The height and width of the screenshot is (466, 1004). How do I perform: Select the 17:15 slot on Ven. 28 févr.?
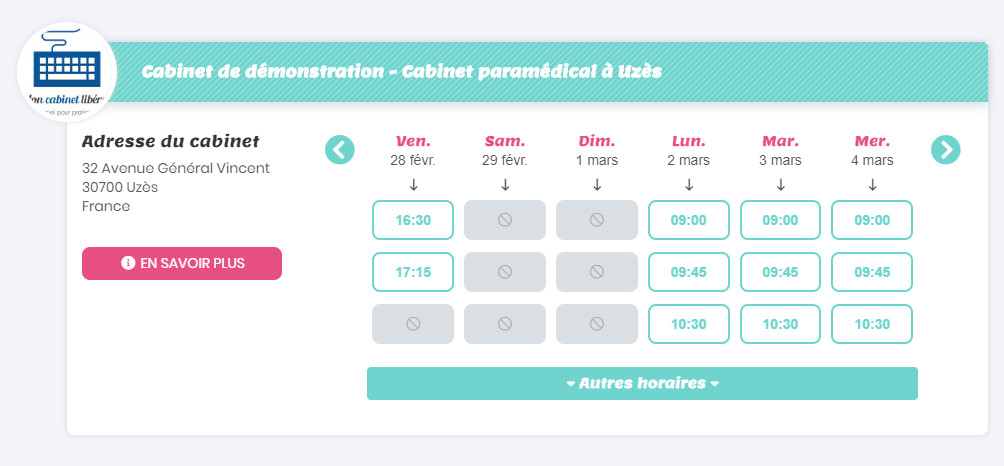coord(413,272)
